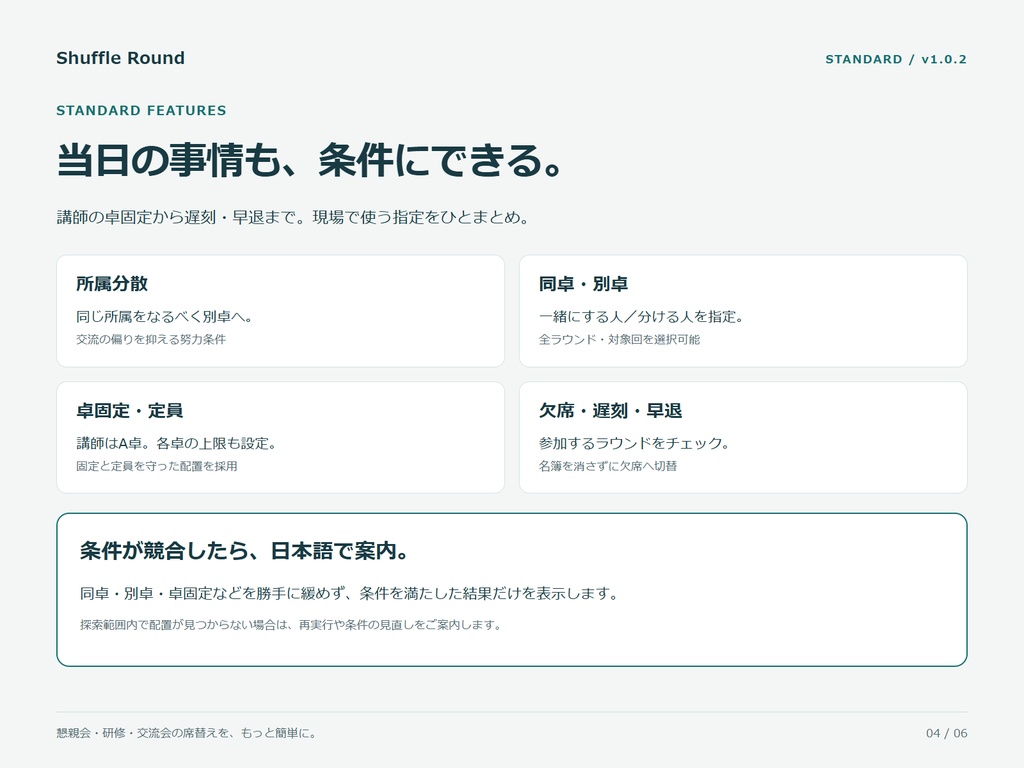Click sentence starting 同卓・別卓・卓固定などを
Viewport: 1024px width, 768px height.
click(x=349, y=593)
